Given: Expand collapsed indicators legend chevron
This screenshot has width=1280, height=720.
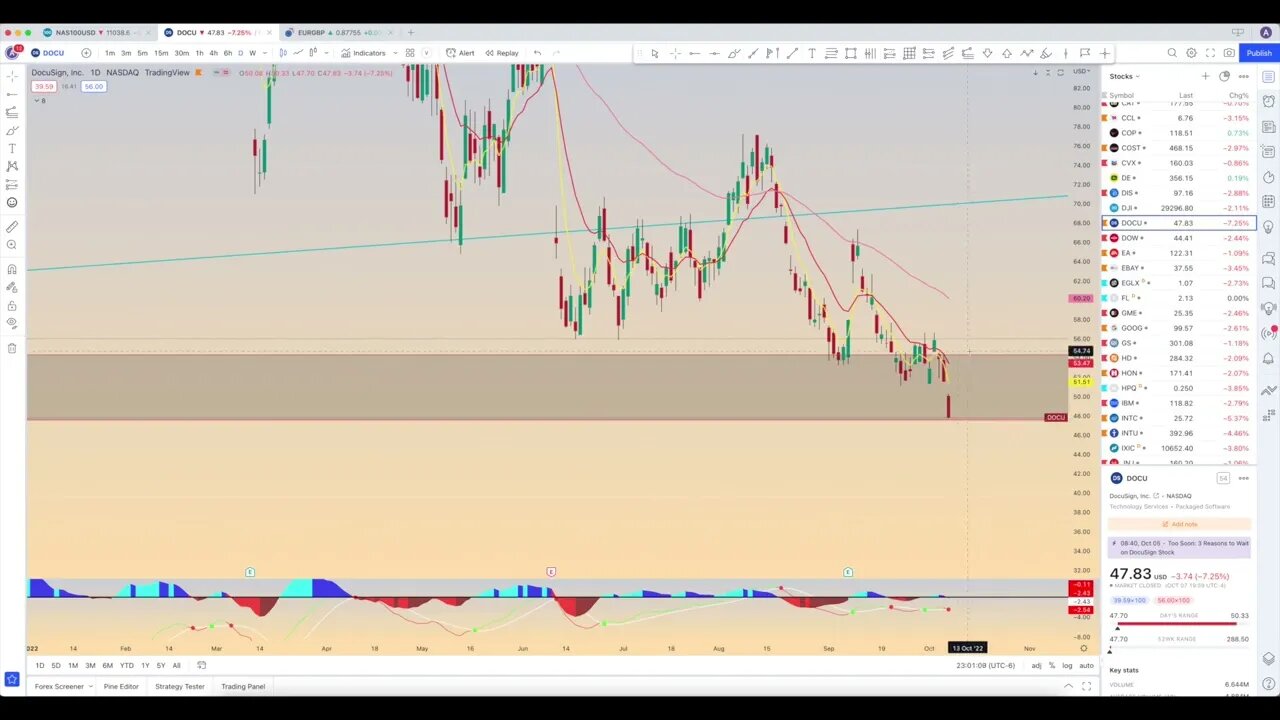Looking at the screenshot, I should click(39, 101).
